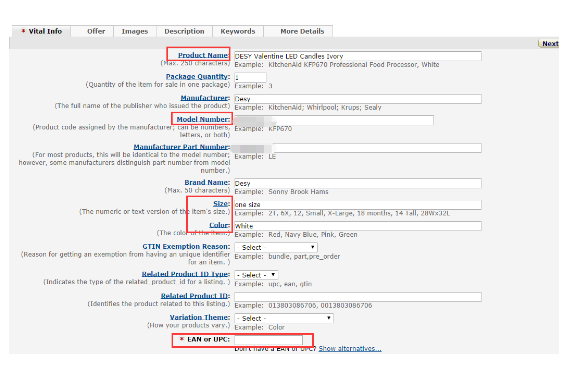Click the Related Product ID example text '013803086706, 0013803086706'
The image size is (580, 368).
320,305
